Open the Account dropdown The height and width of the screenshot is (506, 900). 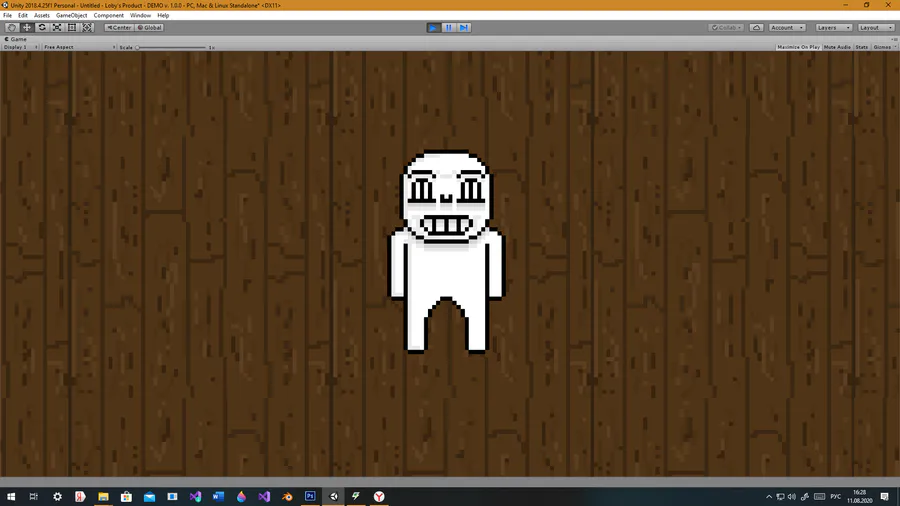787,28
